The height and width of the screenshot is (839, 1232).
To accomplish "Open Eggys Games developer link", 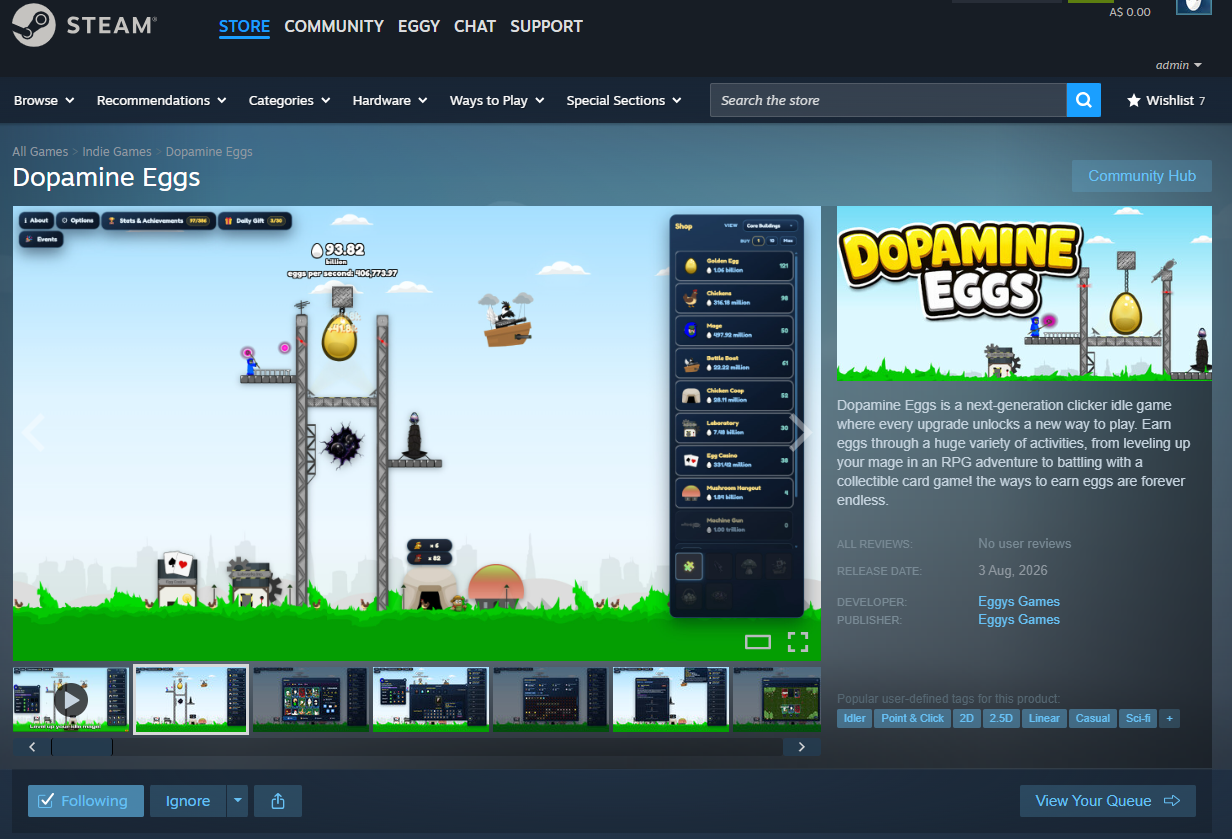I will pos(1019,601).
